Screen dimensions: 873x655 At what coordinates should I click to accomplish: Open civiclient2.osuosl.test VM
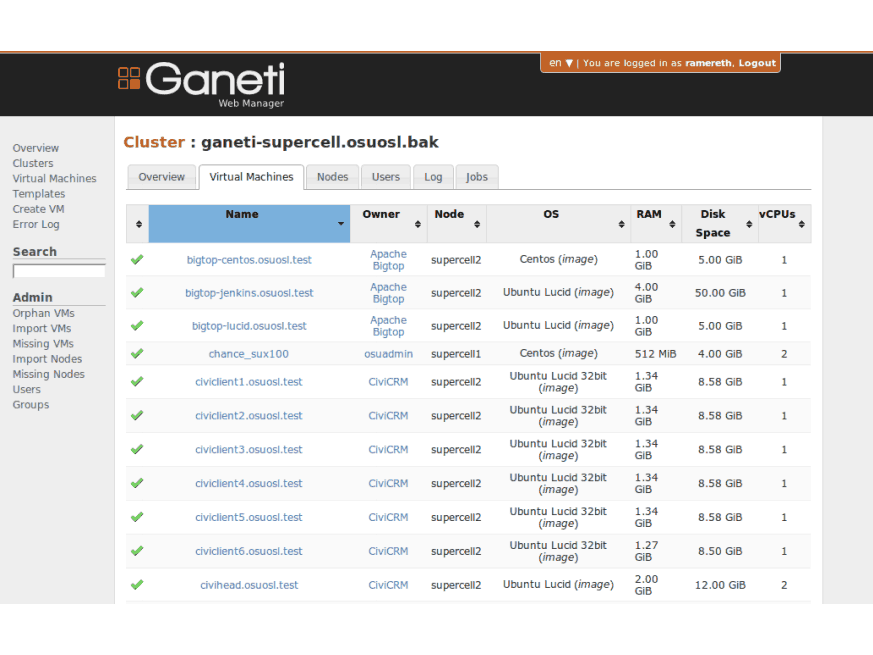click(x=248, y=416)
